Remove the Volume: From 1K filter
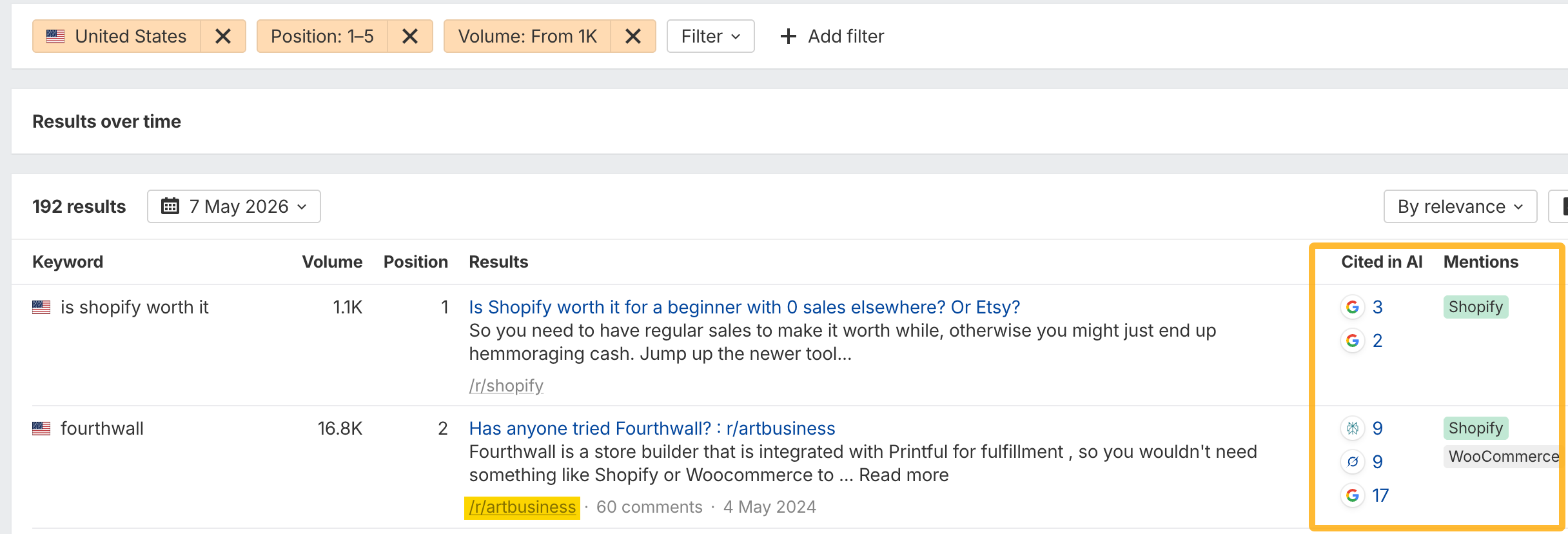Image resolution: width=1568 pixels, height=534 pixels. click(x=633, y=36)
